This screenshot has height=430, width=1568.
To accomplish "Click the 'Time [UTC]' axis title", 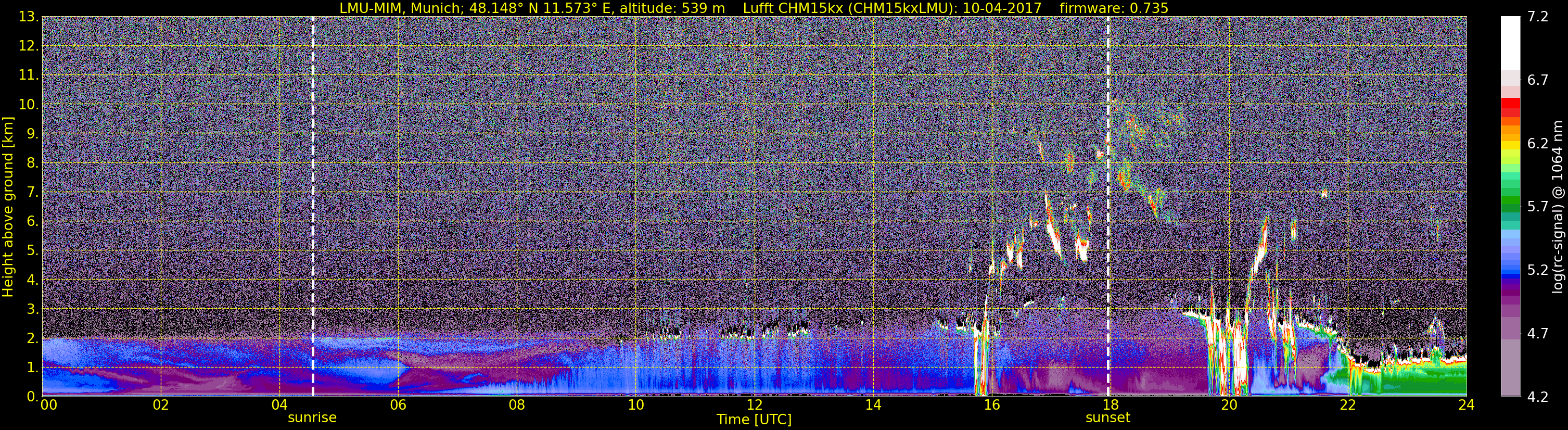I will (754, 420).
